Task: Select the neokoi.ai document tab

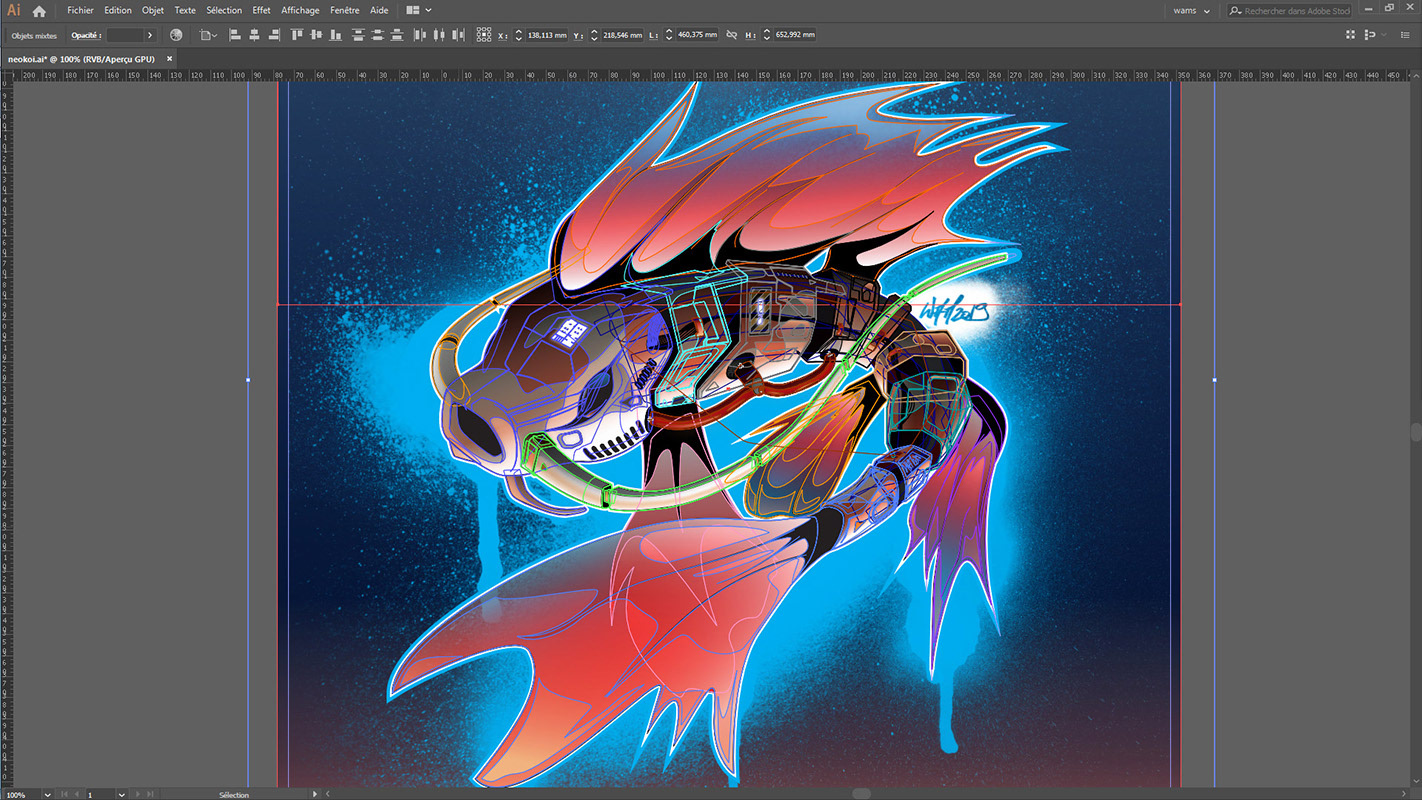Action: [x=81, y=59]
